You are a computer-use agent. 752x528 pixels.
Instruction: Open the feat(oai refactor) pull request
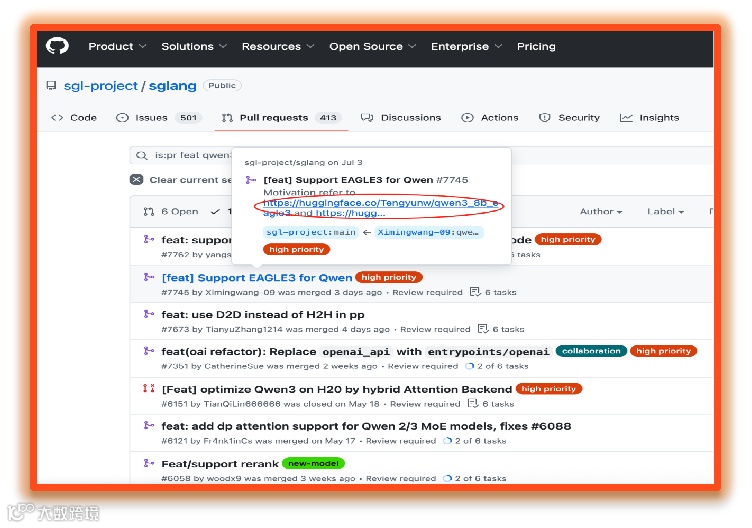(x=355, y=352)
